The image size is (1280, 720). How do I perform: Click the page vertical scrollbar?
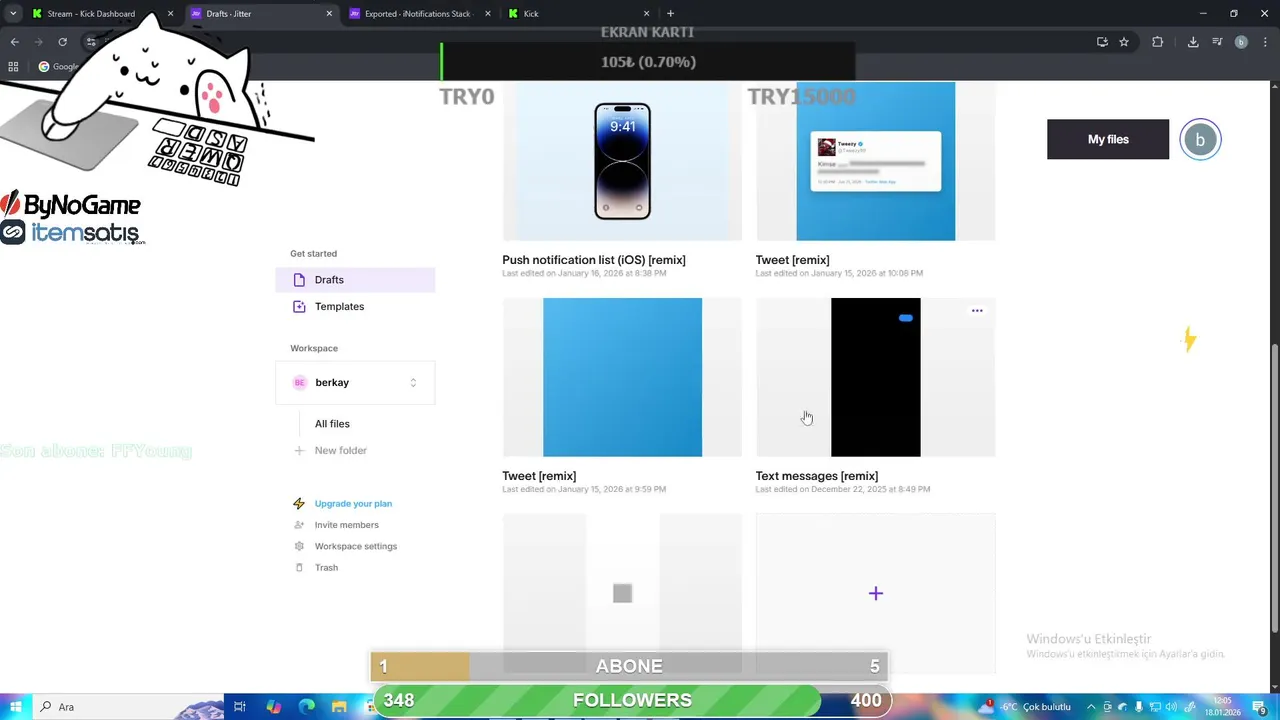pos(1274,488)
